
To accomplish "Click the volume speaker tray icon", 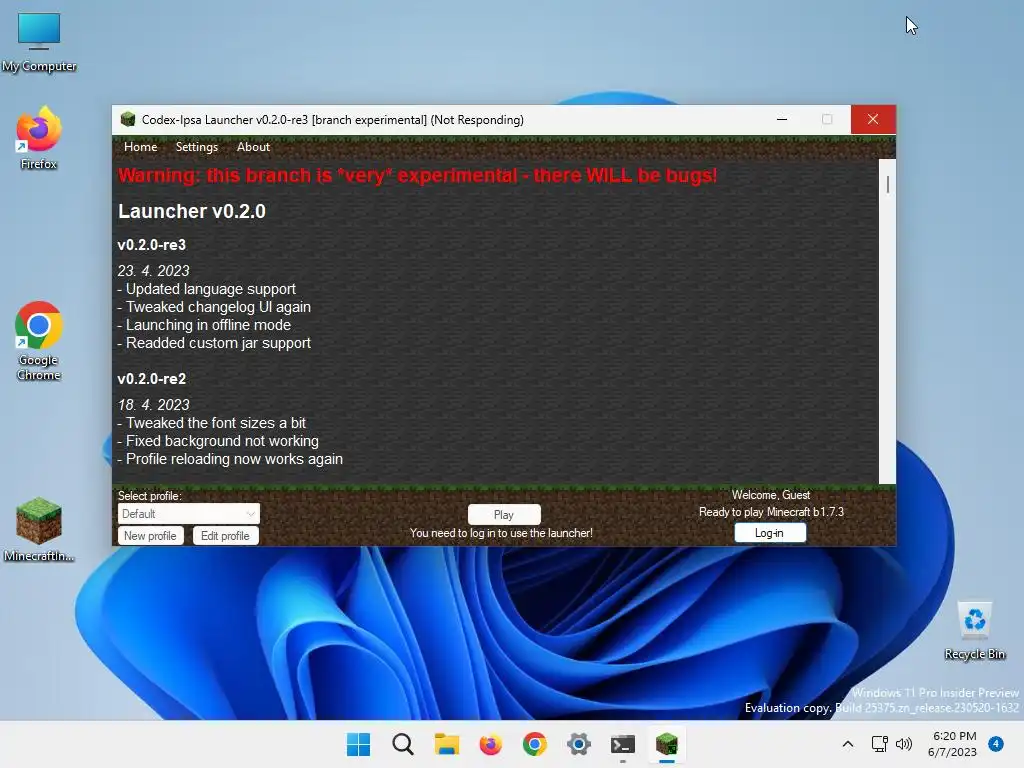I will (904, 744).
